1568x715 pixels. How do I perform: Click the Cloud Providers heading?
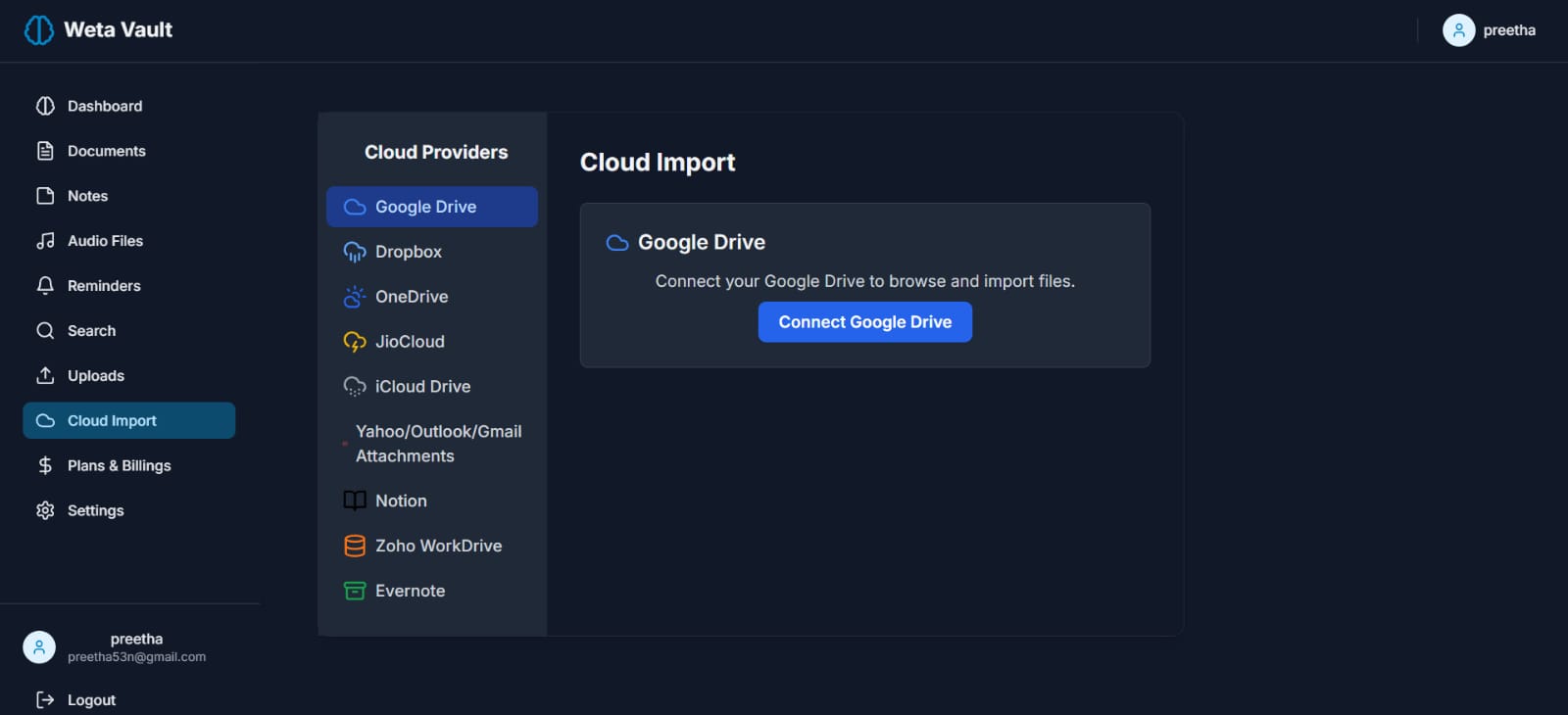click(x=436, y=152)
